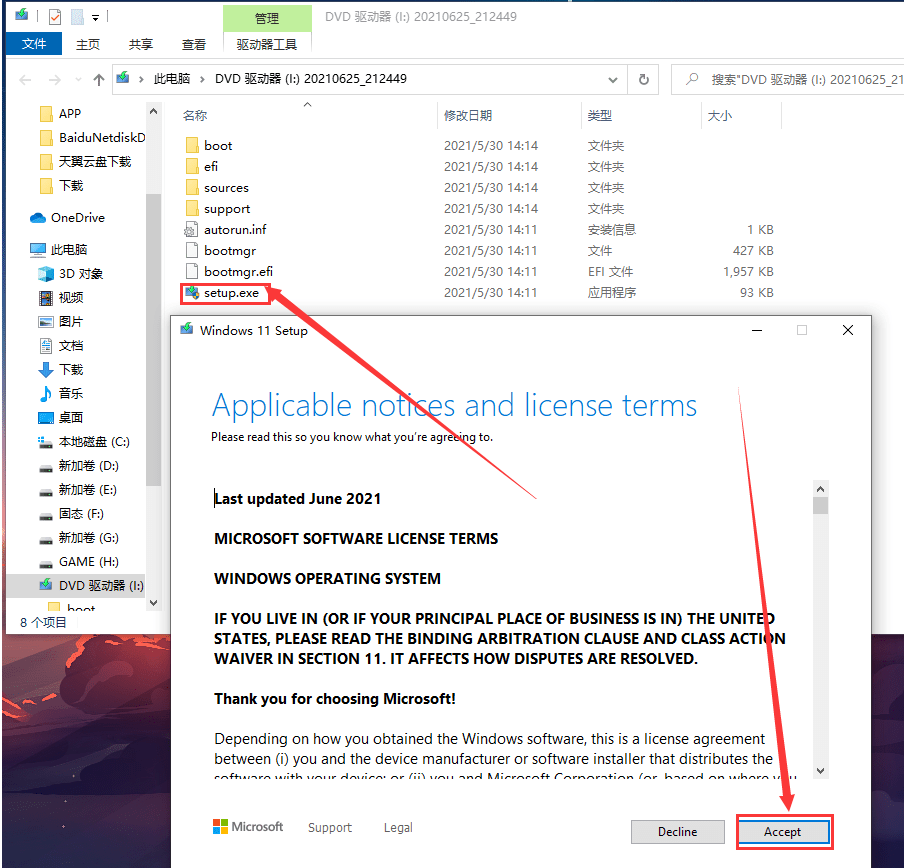Sort files by 修改日期 column
904x868 pixels.
click(468, 116)
